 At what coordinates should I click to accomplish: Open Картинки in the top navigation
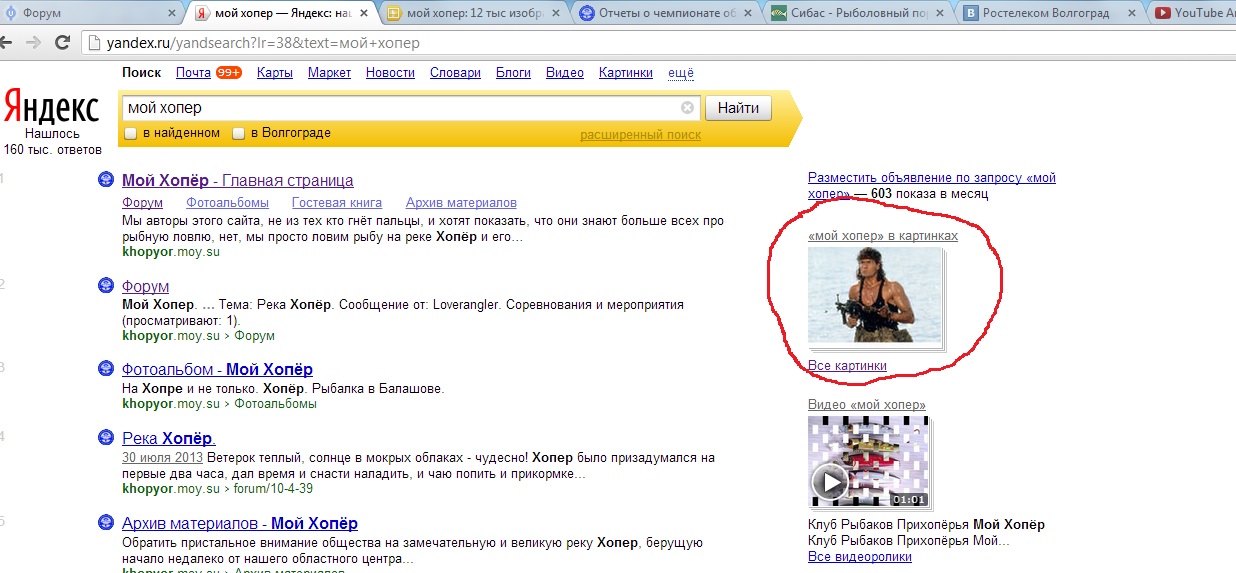[626, 73]
